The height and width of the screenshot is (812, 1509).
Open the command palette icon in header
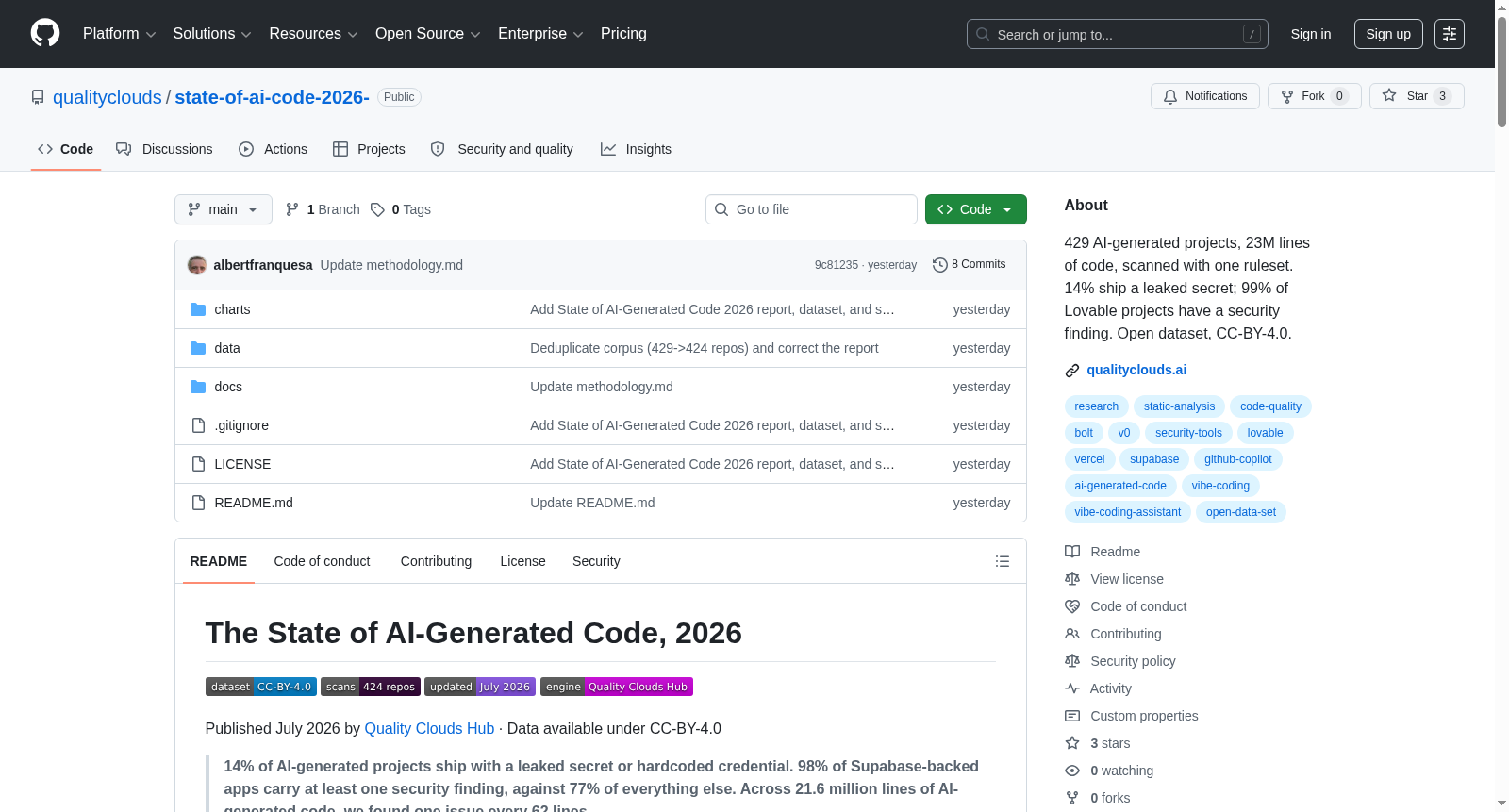1450,34
